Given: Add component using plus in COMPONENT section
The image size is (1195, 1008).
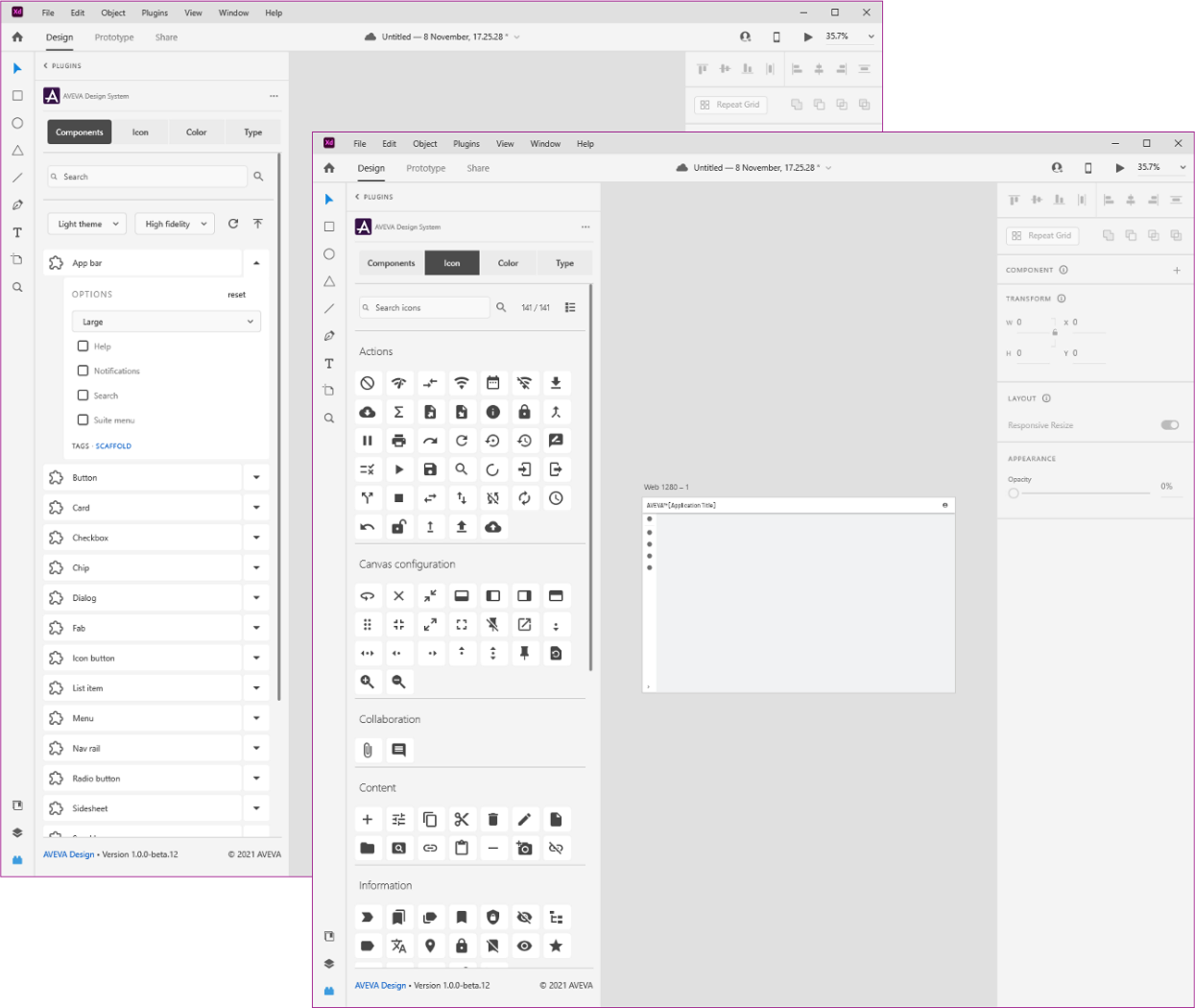Looking at the screenshot, I should pos(1177,271).
